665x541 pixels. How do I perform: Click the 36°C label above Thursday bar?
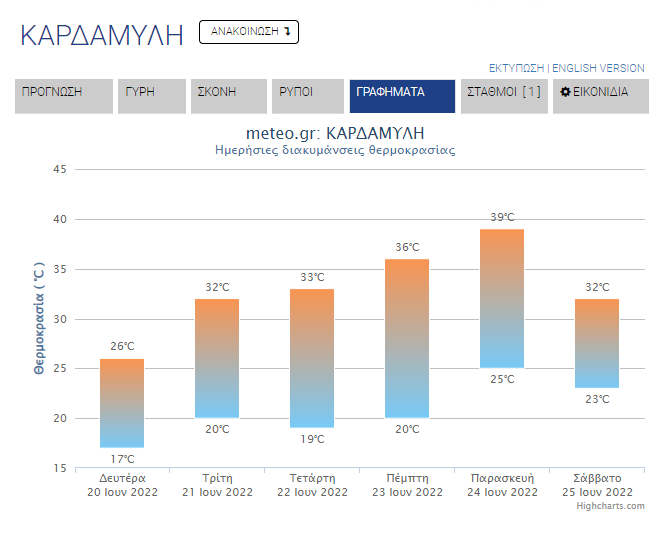click(x=408, y=247)
